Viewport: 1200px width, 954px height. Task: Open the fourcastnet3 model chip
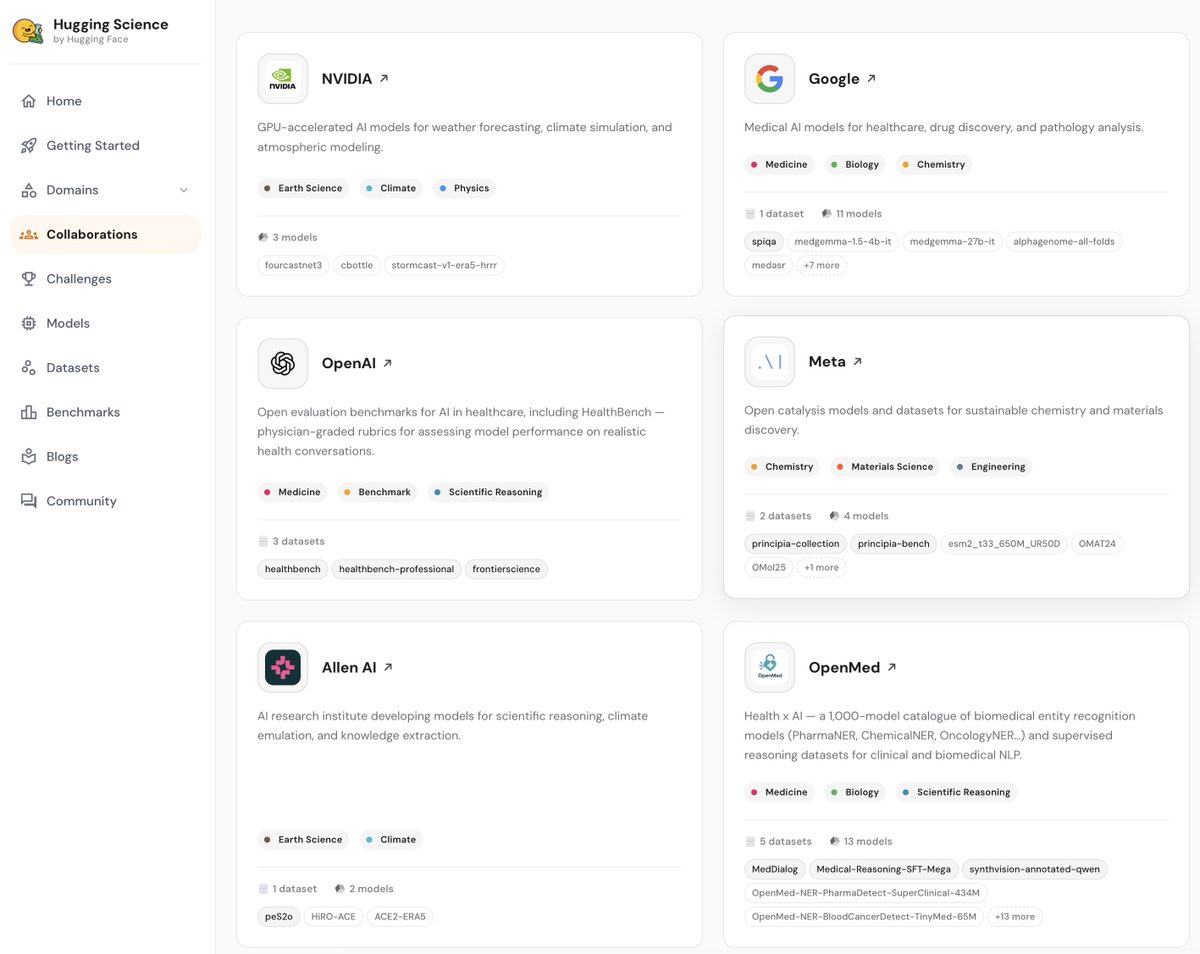[293, 265]
